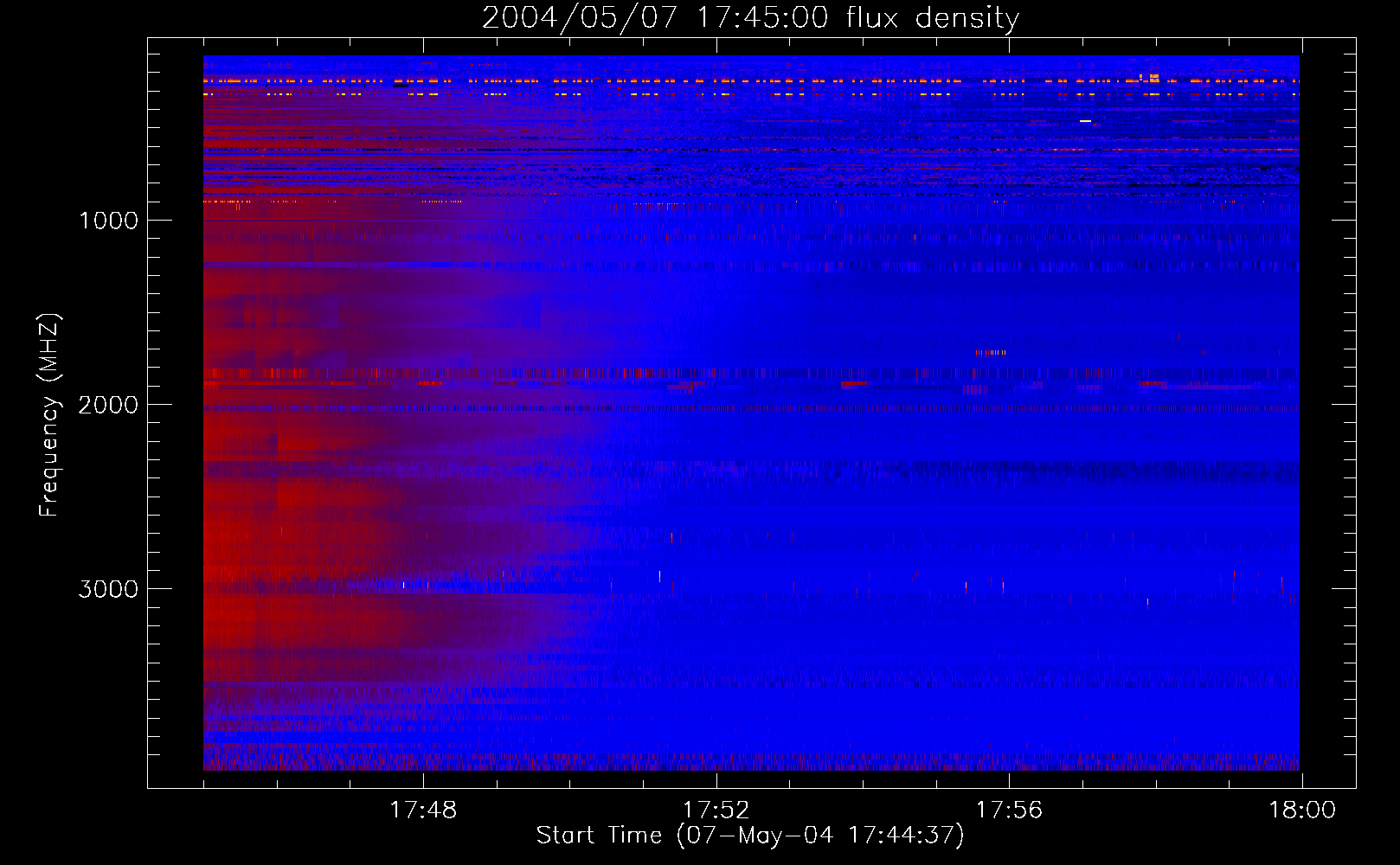Click the 3000 frequency tick label
1400x865 pixels.
pyautogui.click(x=108, y=589)
